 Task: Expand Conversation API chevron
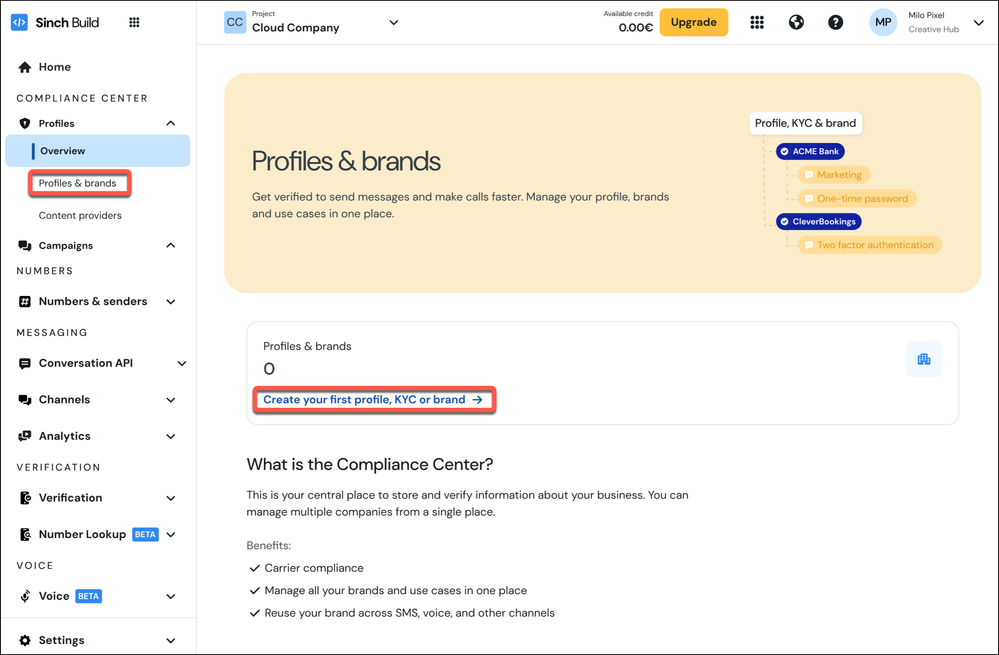click(x=182, y=363)
